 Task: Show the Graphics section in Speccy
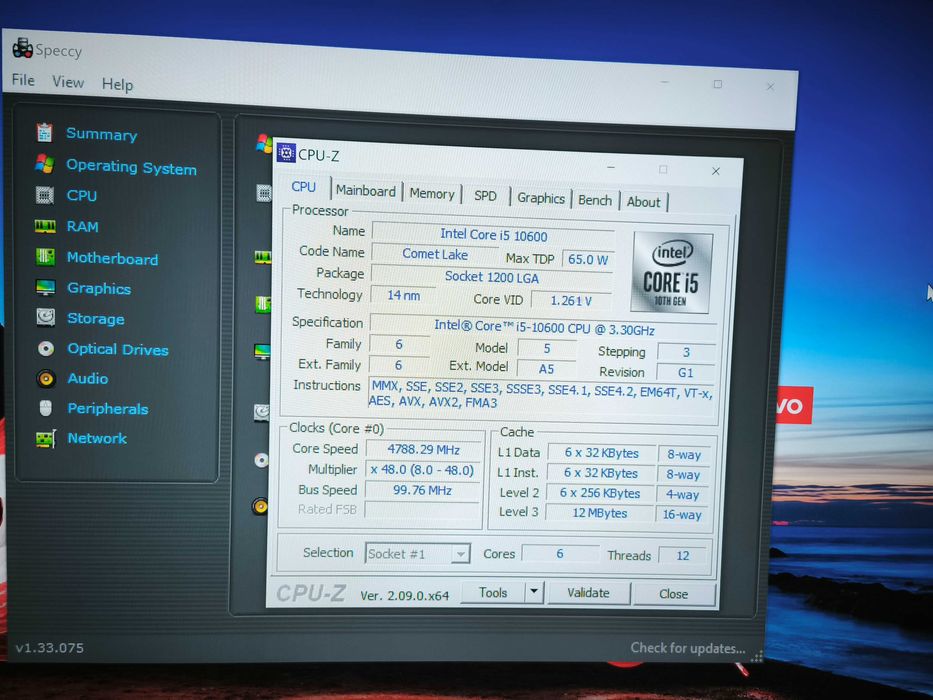(x=99, y=288)
